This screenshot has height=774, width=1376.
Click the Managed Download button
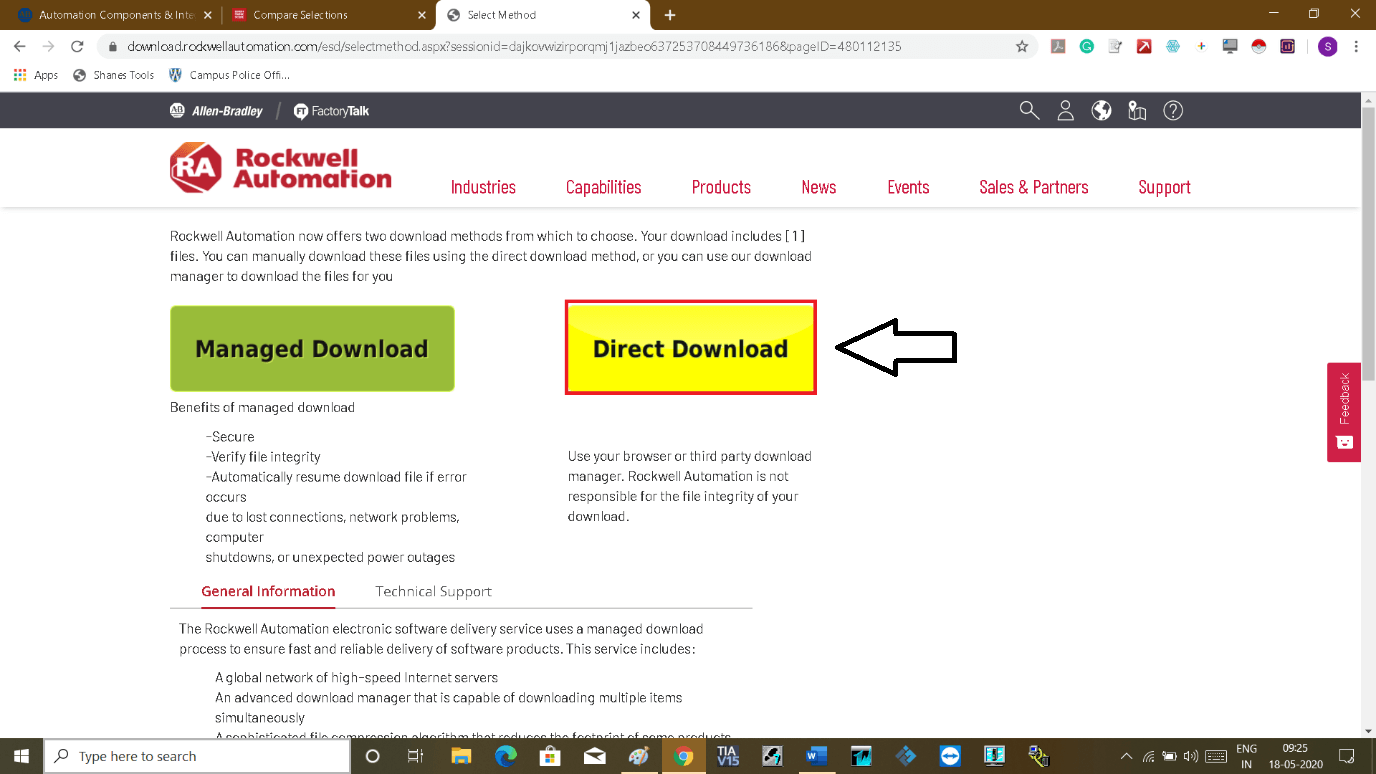312,348
